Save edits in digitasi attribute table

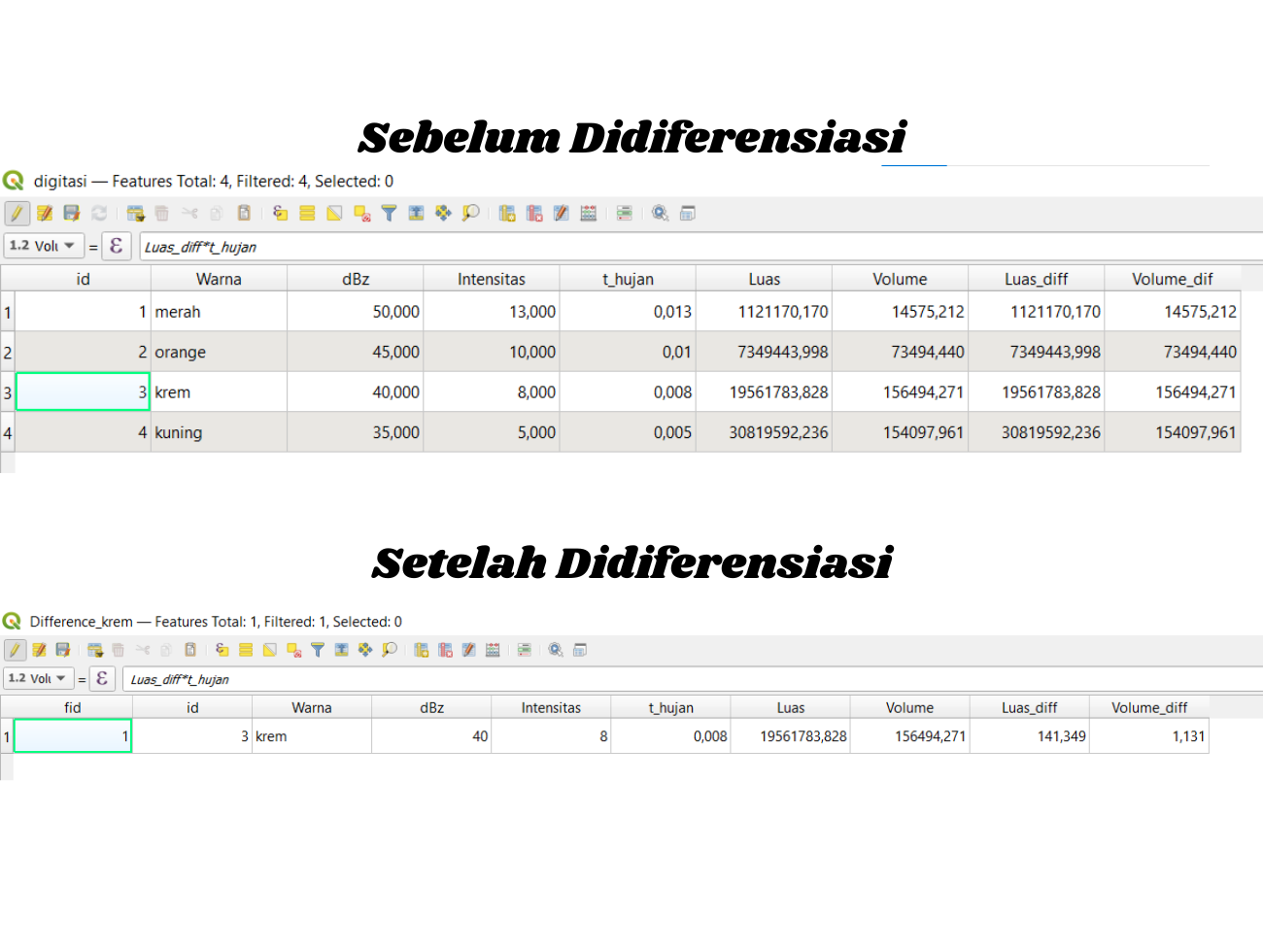72,214
